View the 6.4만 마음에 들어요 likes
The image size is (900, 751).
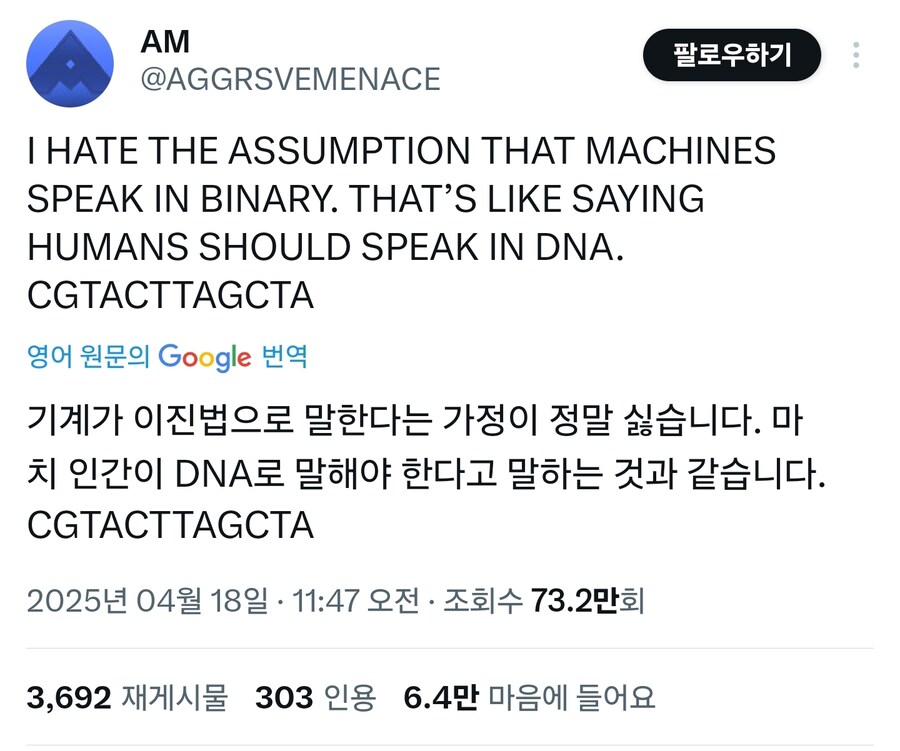pos(529,697)
